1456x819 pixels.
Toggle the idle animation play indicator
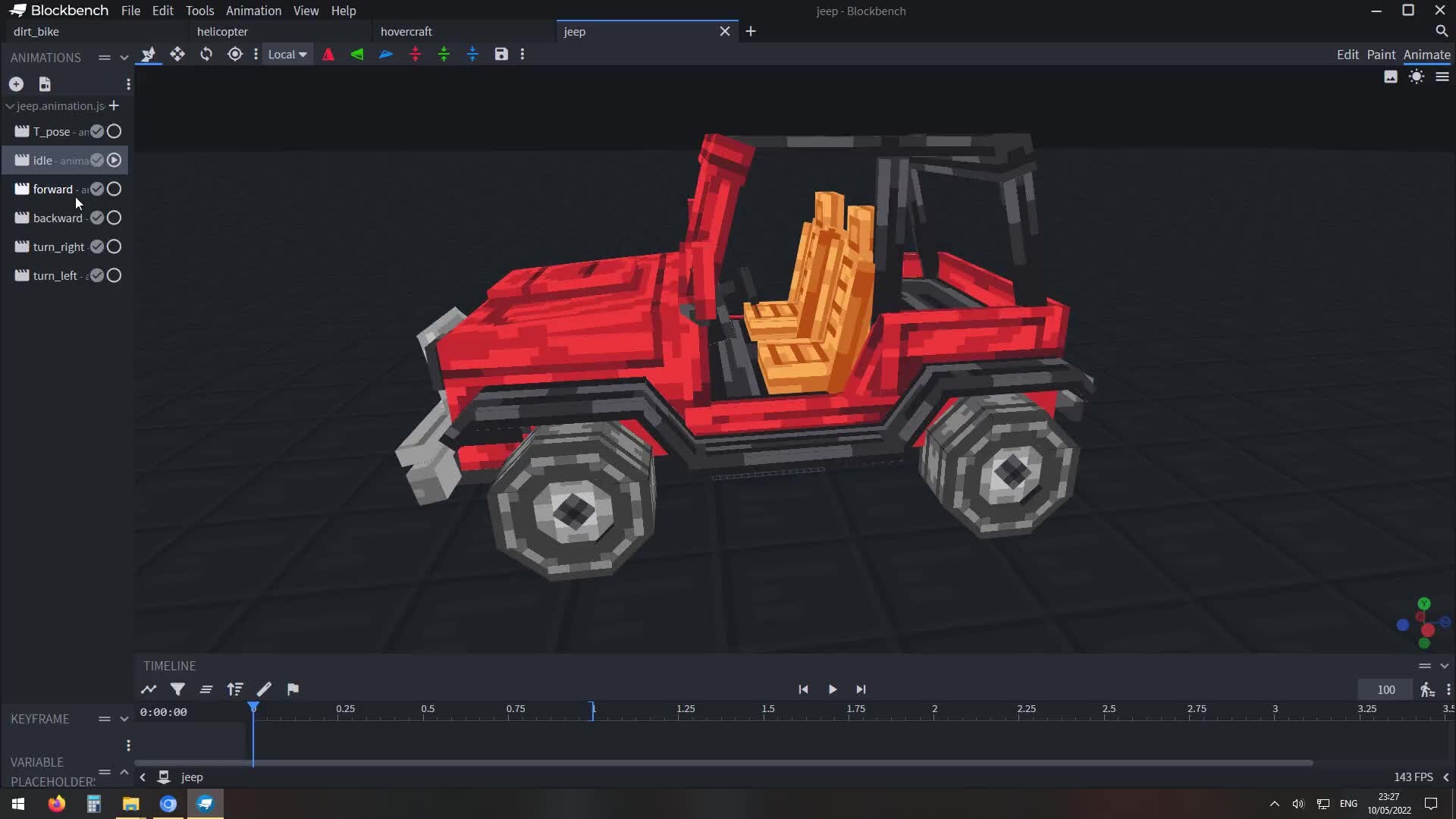click(x=114, y=160)
